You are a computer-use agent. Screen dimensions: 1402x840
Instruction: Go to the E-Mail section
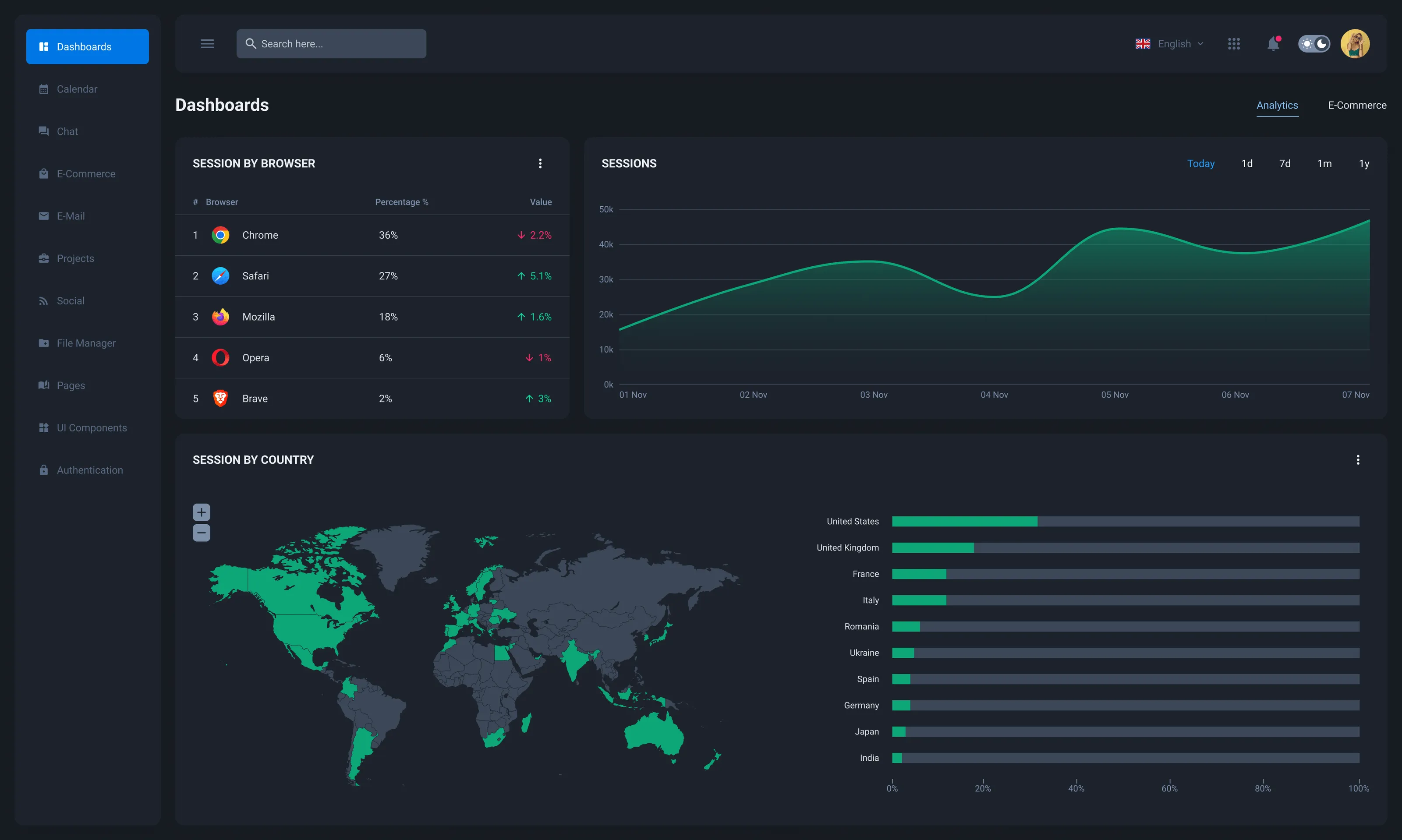click(x=71, y=215)
